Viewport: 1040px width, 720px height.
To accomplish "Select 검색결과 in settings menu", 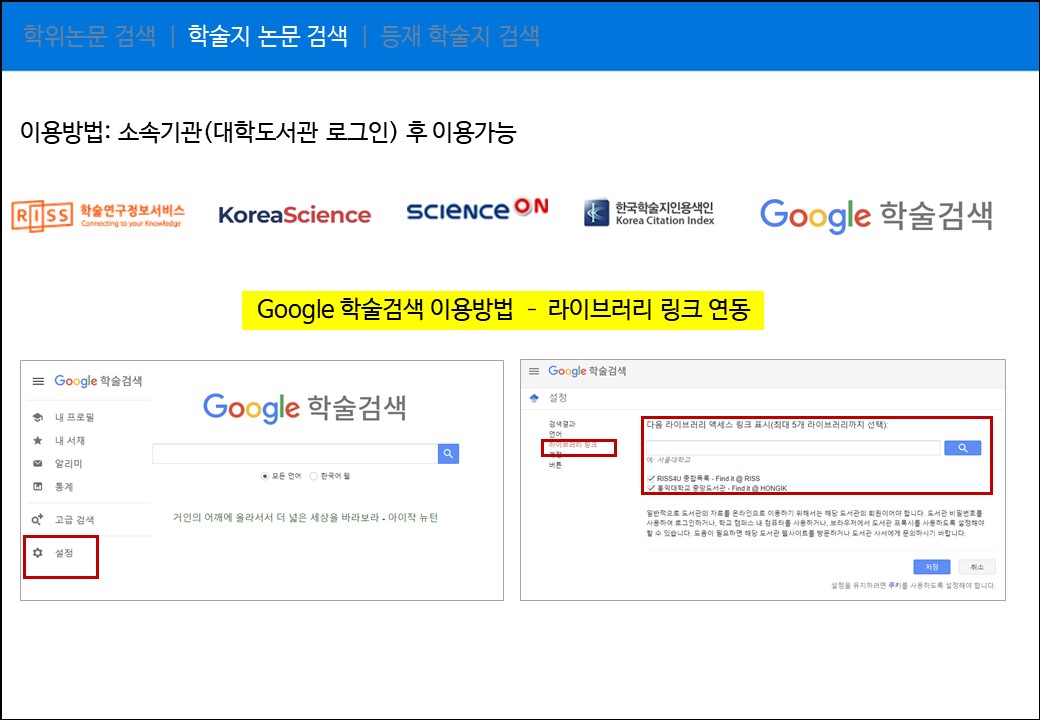I will 562,424.
